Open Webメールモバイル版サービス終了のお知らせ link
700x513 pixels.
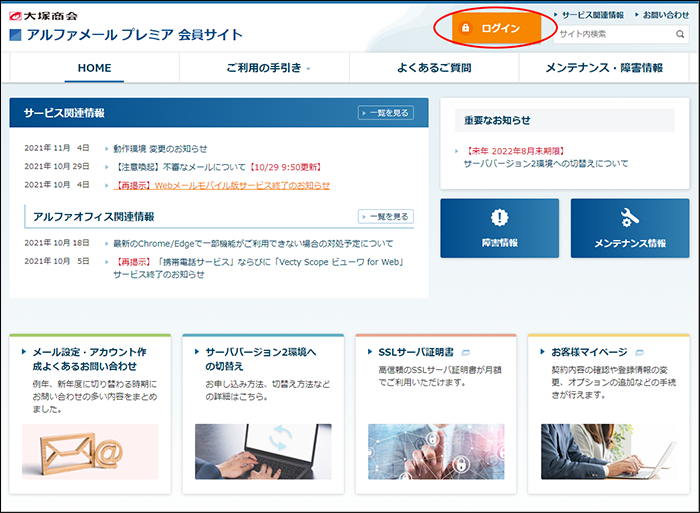tap(221, 185)
